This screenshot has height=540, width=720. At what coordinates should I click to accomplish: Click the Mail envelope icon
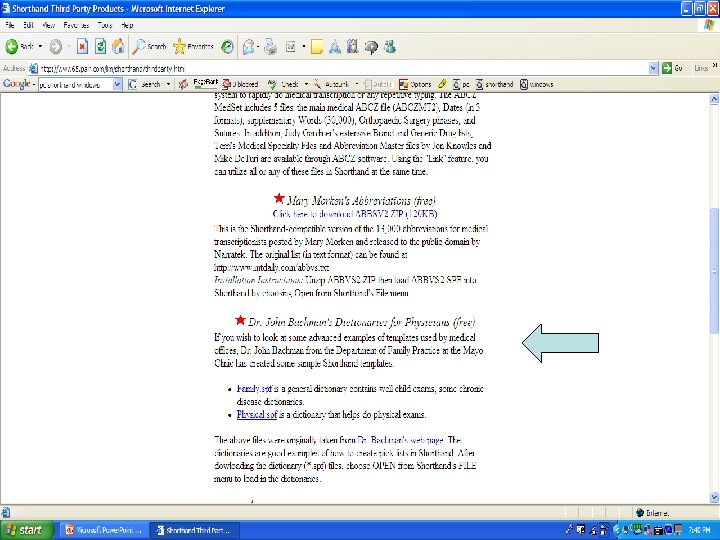(x=248, y=46)
